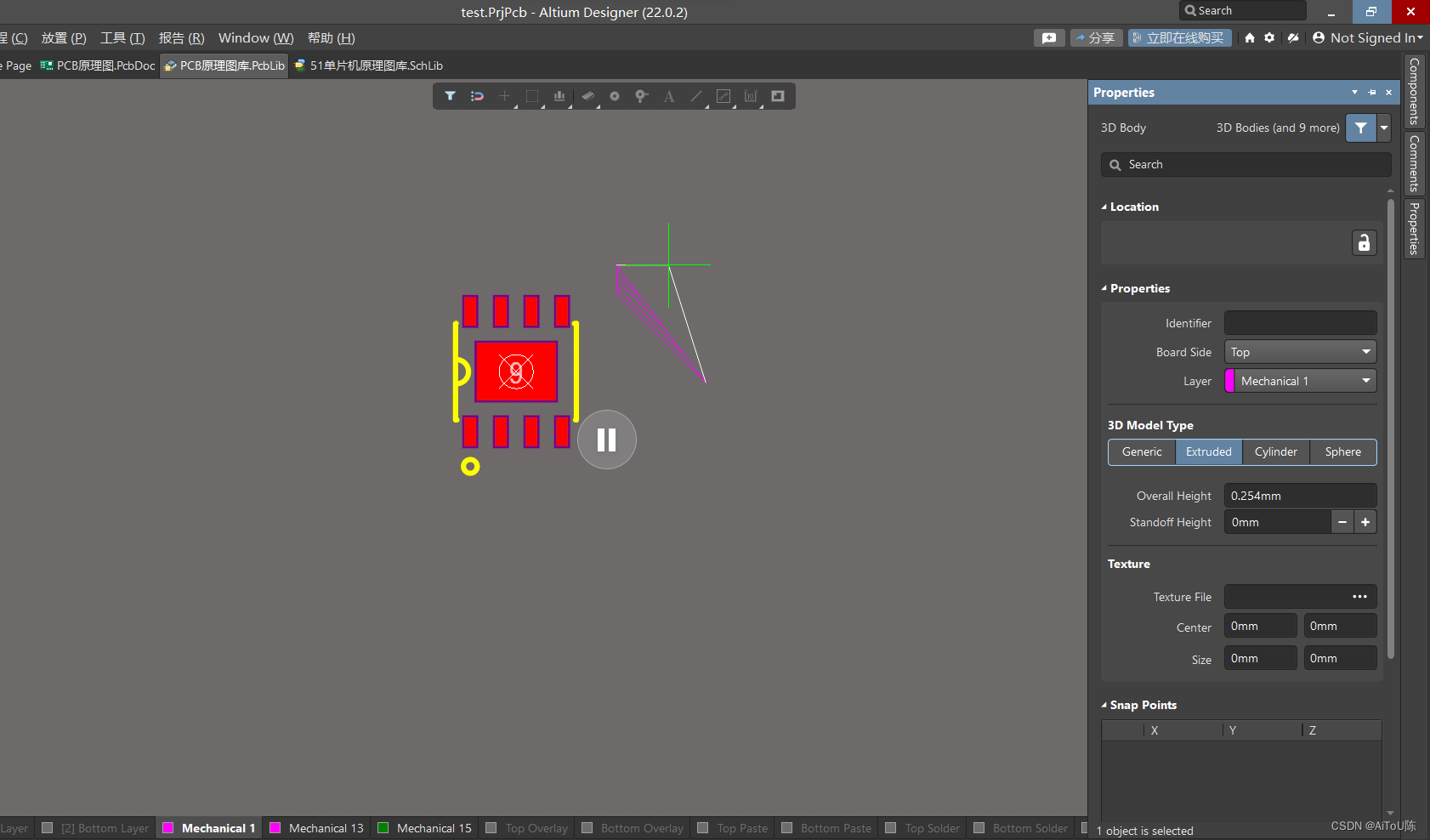Close the Properties panel

[x=1389, y=92]
